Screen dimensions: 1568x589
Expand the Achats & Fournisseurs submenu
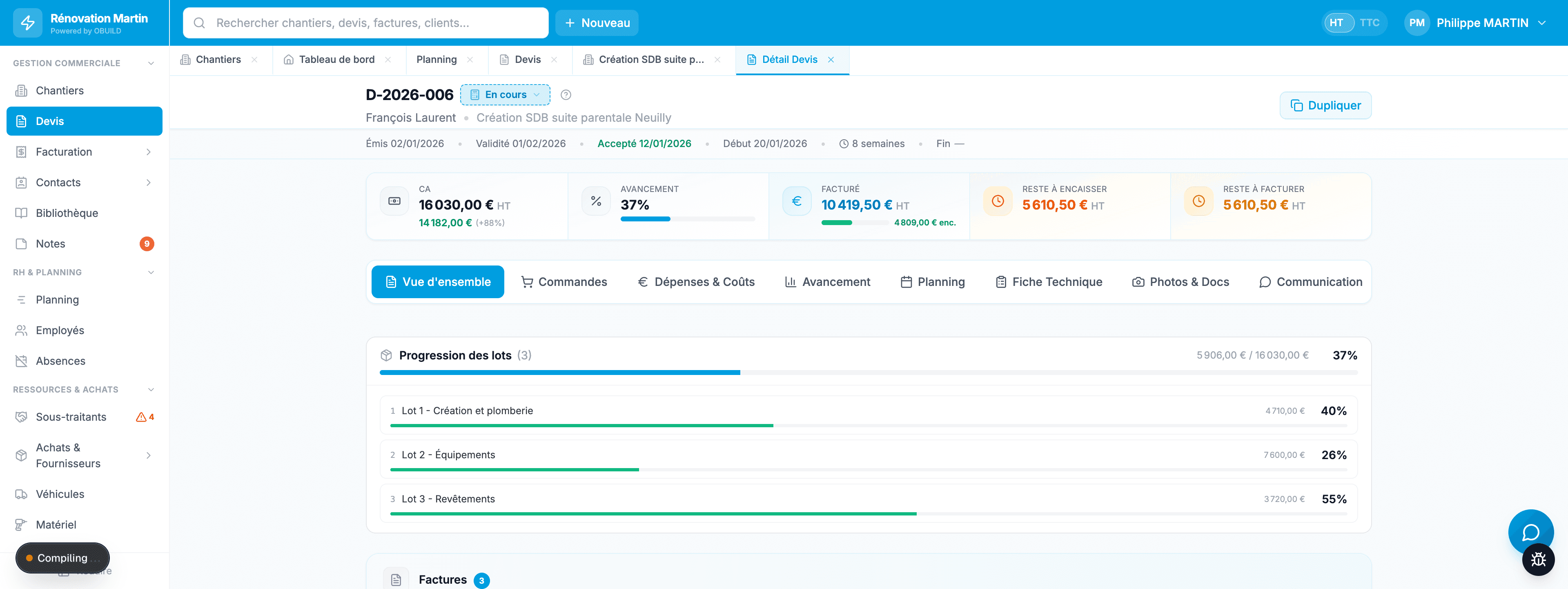[149, 455]
